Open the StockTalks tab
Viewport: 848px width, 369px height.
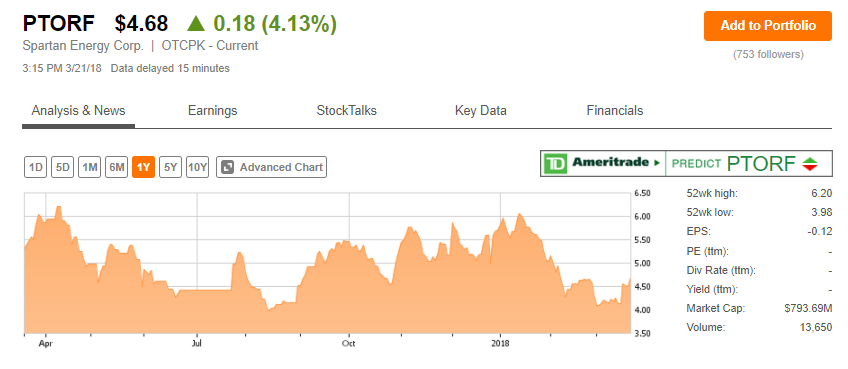pos(347,111)
